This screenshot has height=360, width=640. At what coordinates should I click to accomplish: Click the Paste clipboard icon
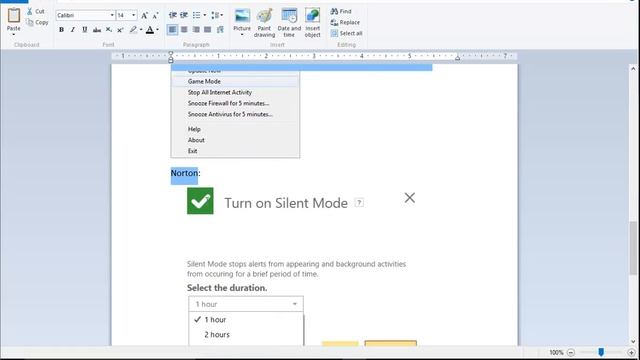(x=13, y=15)
